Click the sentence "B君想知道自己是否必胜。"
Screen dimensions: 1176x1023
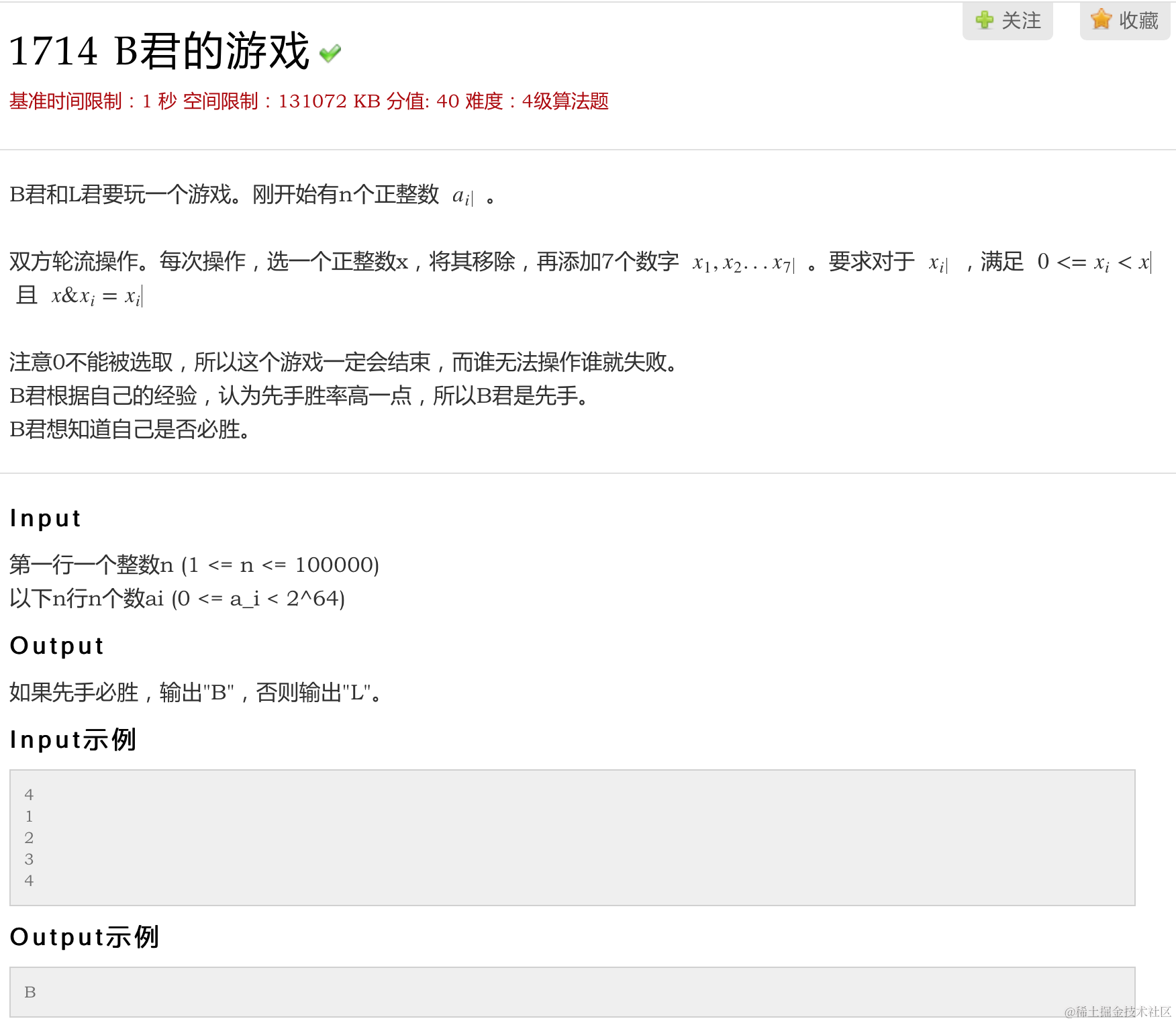(x=132, y=430)
